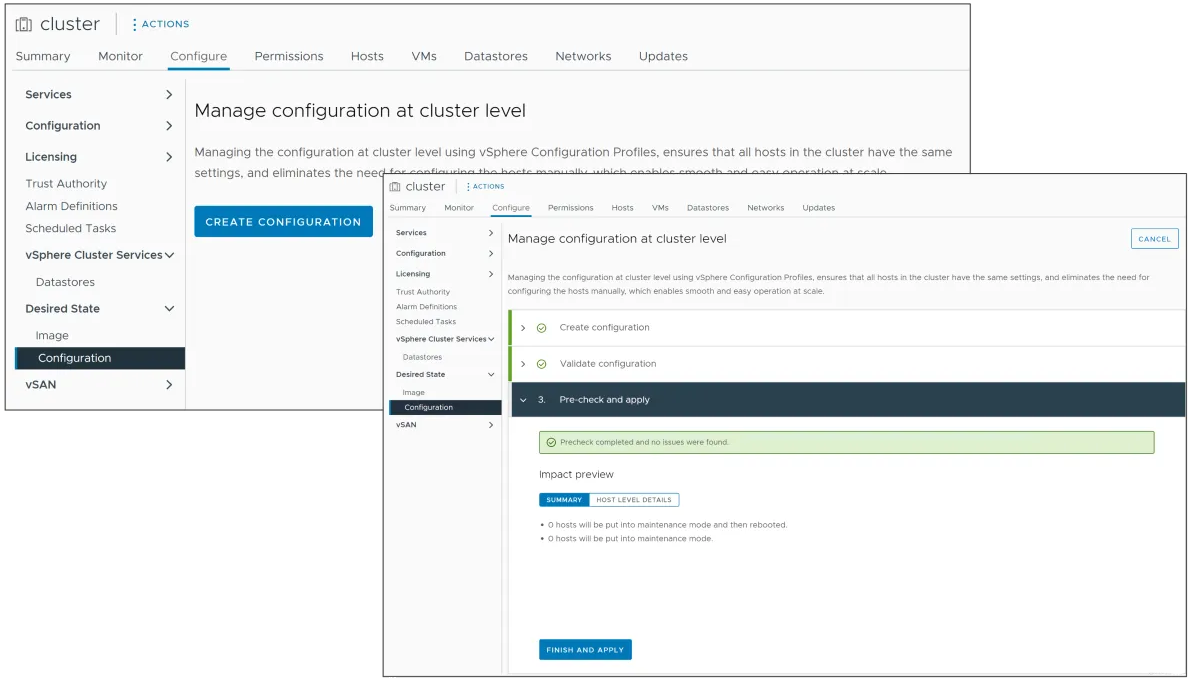The height and width of the screenshot is (681, 1192).
Task: Click the 'Impact preview' heading
Action: [x=576, y=475]
